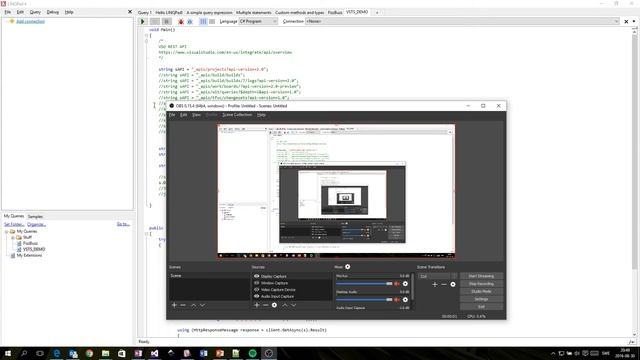Open the OBS scene transition type dropdown
The image size is (640, 360).
click(x=437, y=276)
